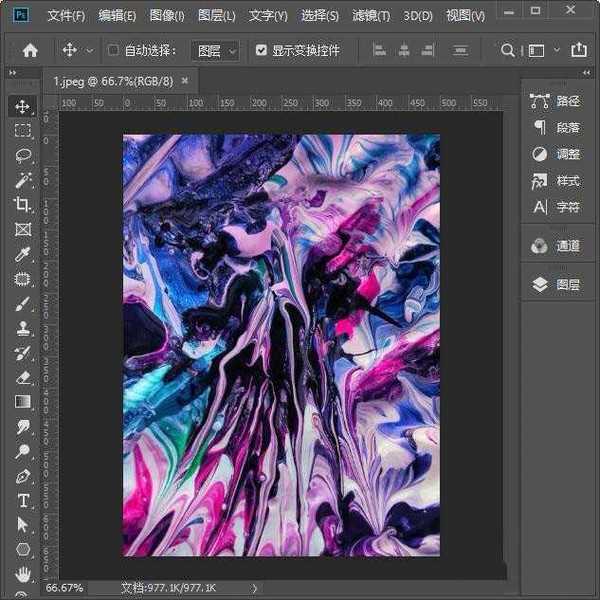Image resolution: width=600 pixels, height=600 pixels.
Task: Expand the status bar info arrow
Action: tap(254, 589)
